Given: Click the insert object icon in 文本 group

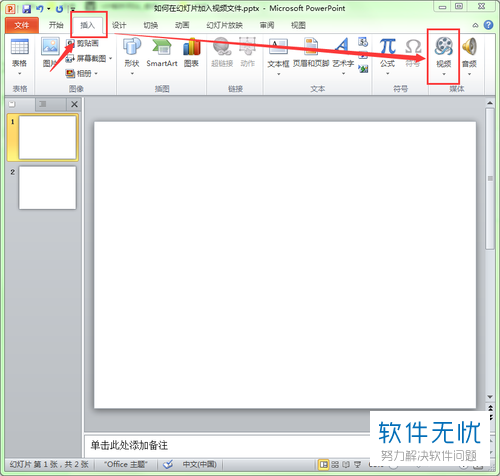Looking at the screenshot, I should click(363, 68).
